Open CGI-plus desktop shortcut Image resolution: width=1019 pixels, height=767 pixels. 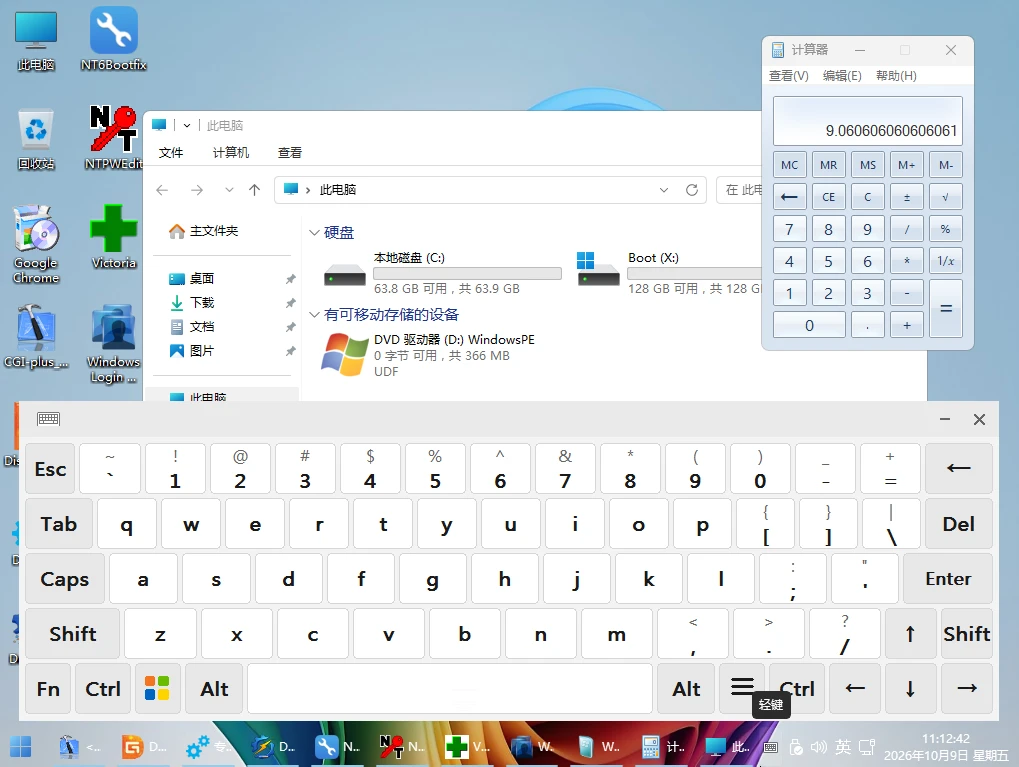pos(36,336)
